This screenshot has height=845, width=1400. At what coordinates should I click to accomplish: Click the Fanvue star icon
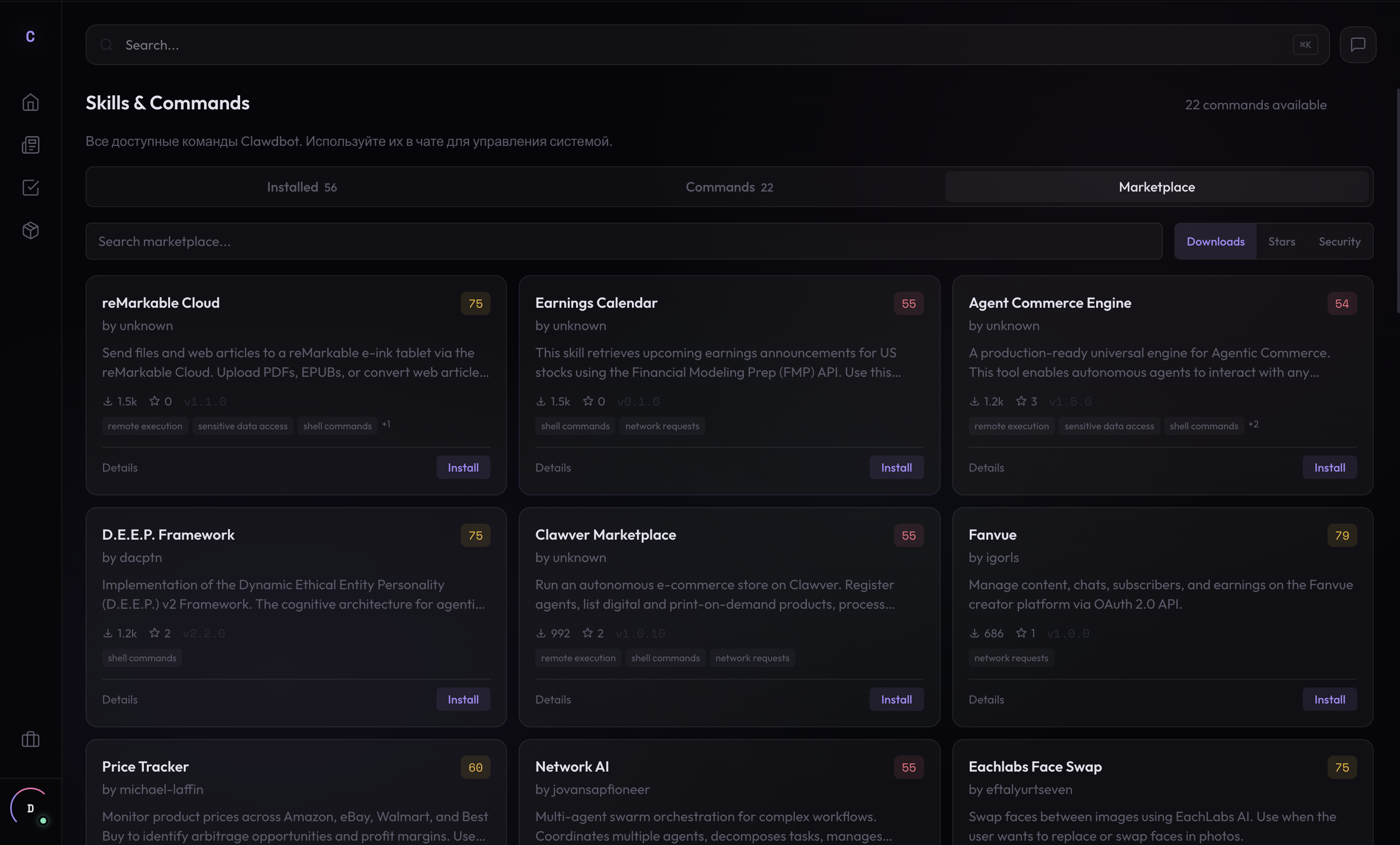coord(1021,633)
